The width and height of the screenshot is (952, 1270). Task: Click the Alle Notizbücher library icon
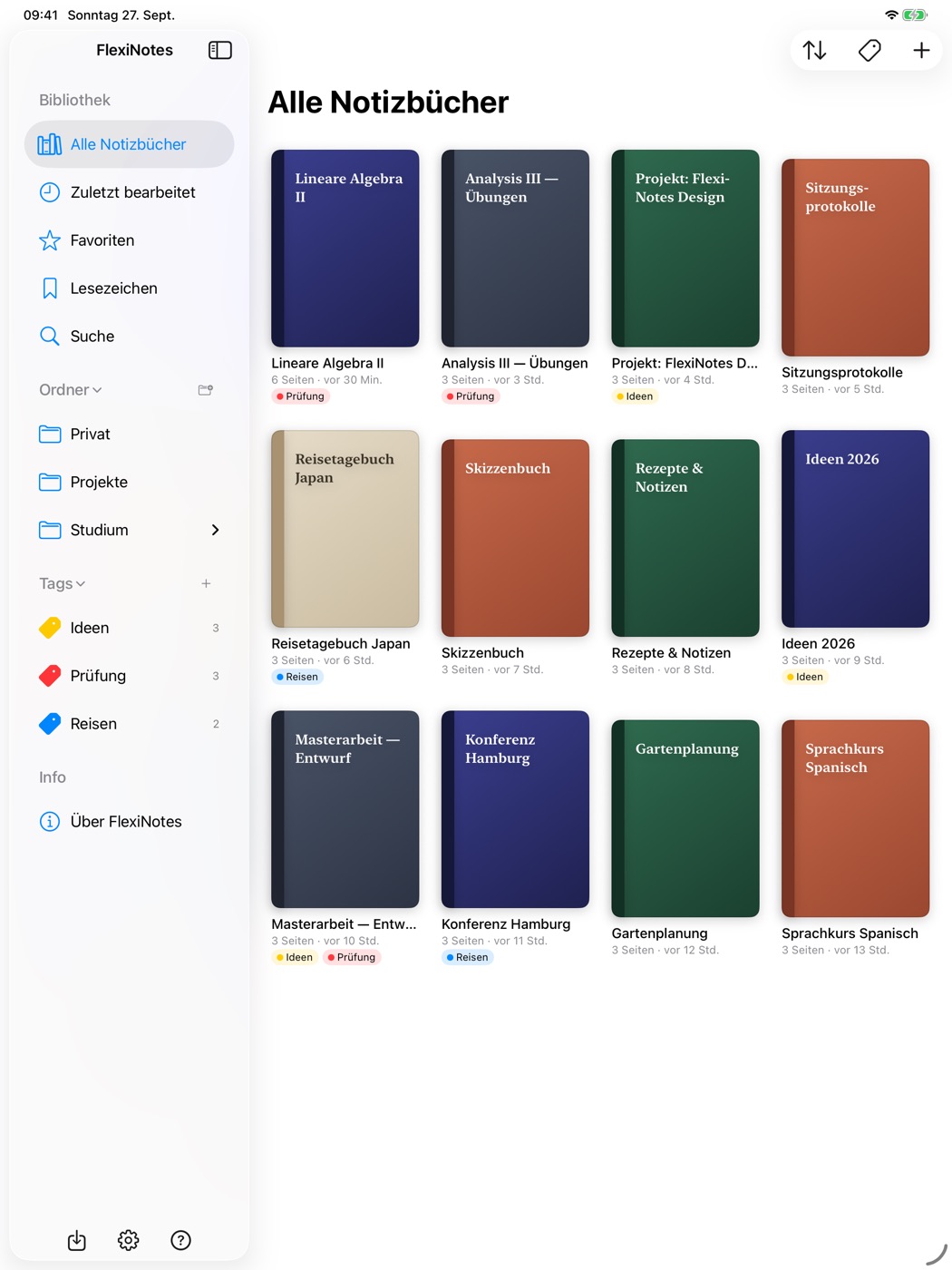[x=50, y=144]
